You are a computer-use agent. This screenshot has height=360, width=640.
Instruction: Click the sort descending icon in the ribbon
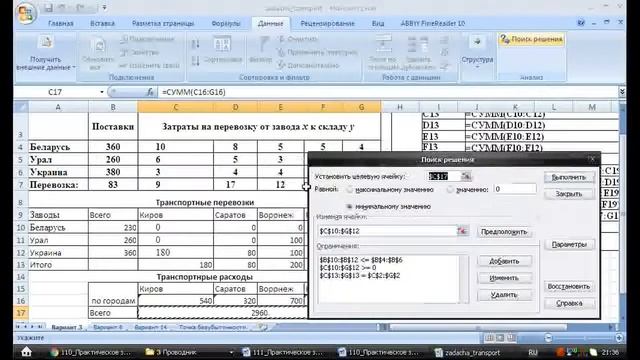196,61
